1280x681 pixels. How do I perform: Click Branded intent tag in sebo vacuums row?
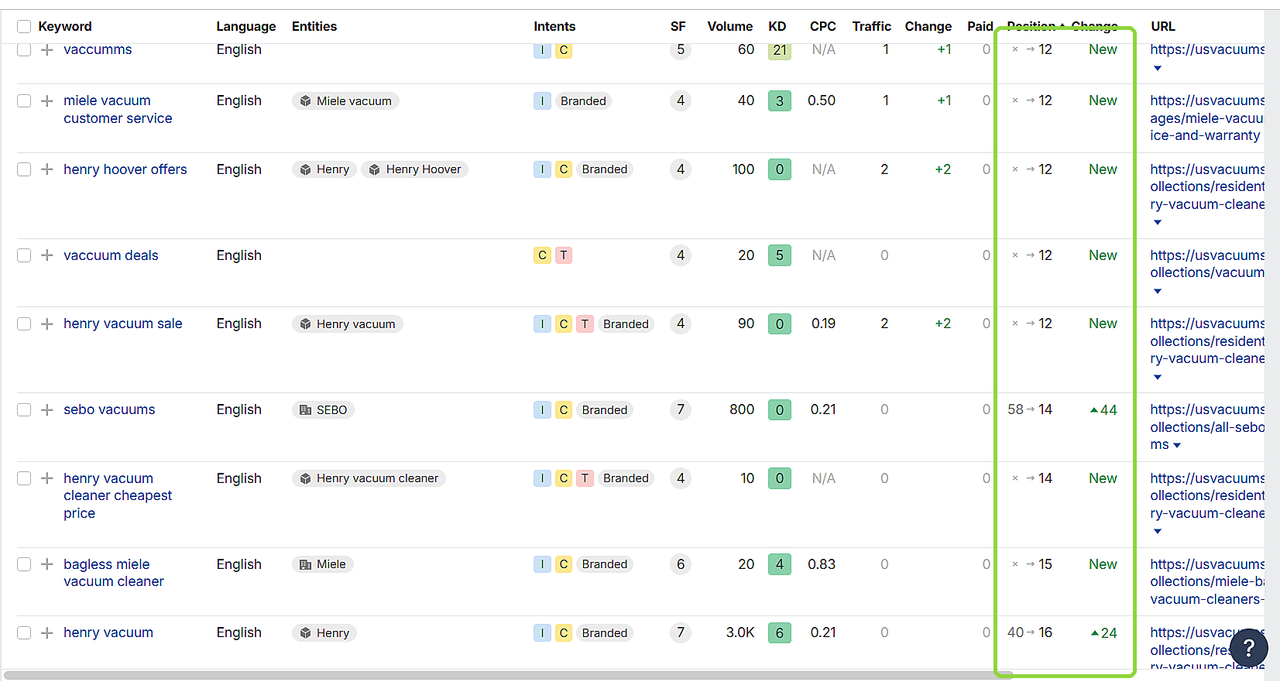(605, 410)
